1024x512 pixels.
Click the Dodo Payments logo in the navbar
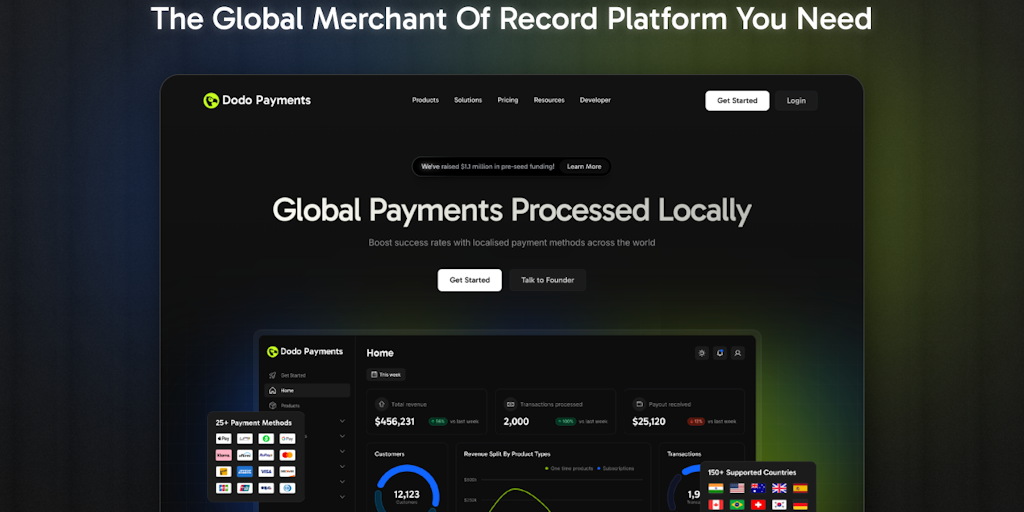point(257,100)
